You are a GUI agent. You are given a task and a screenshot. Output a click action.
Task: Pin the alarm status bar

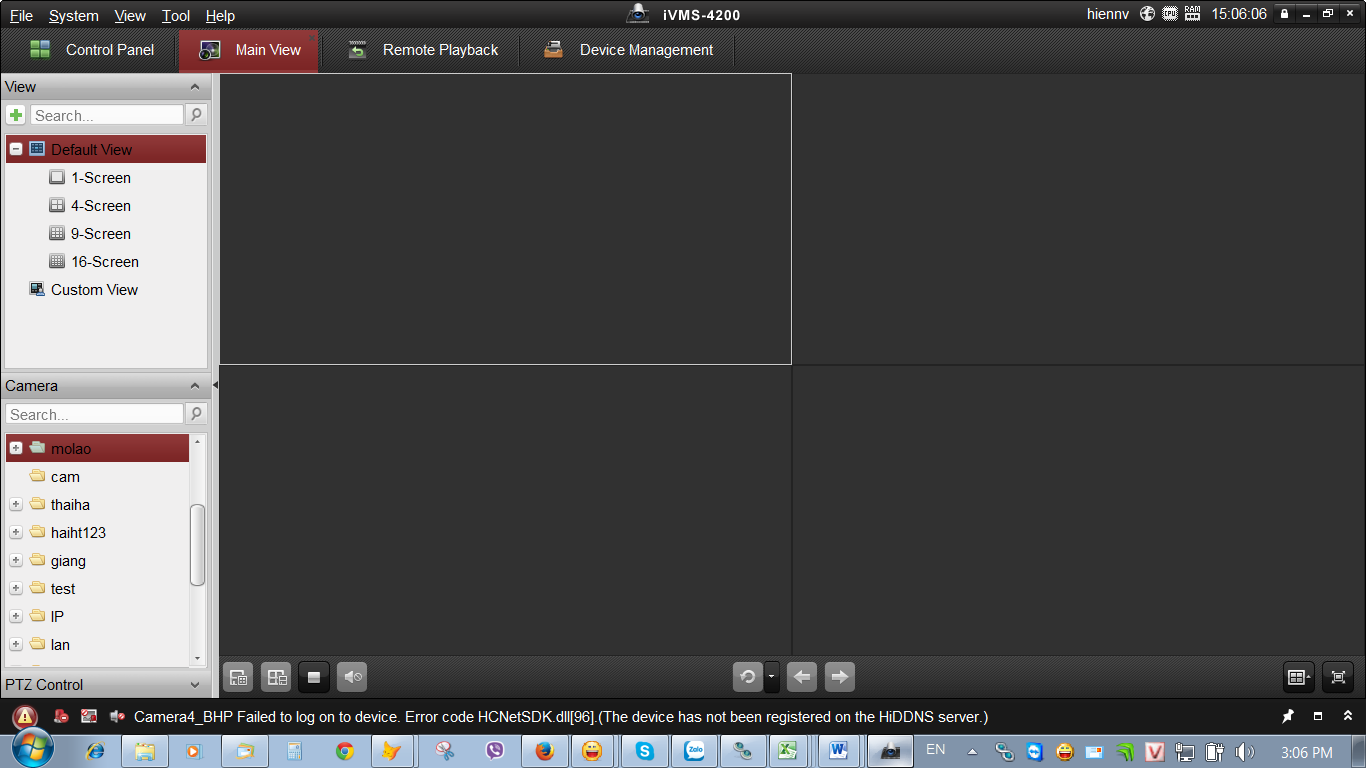pyautogui.click(x=1288, y=716)
